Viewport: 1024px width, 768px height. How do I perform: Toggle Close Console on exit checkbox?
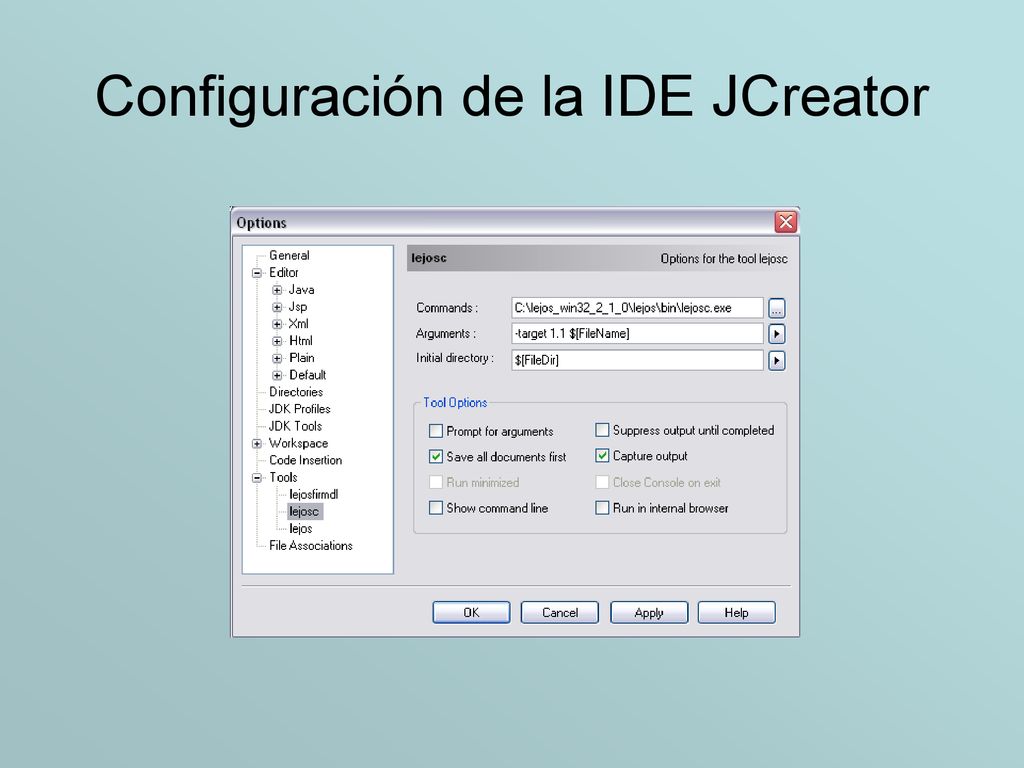tap(602, 483)
